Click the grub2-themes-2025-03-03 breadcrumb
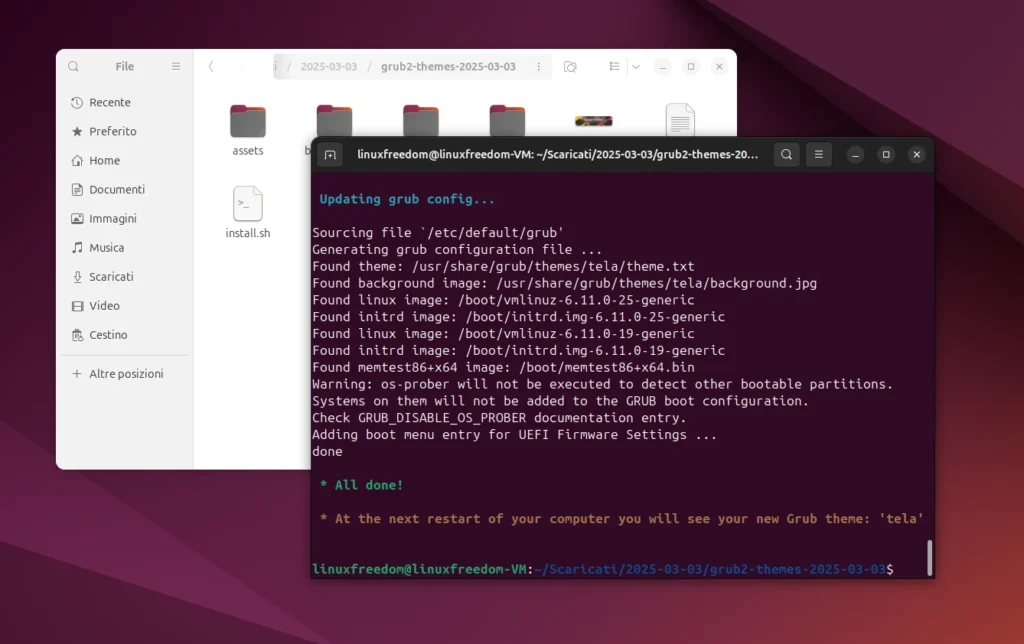The height and width of the screenshot is (644, 1024). point(448,67)
